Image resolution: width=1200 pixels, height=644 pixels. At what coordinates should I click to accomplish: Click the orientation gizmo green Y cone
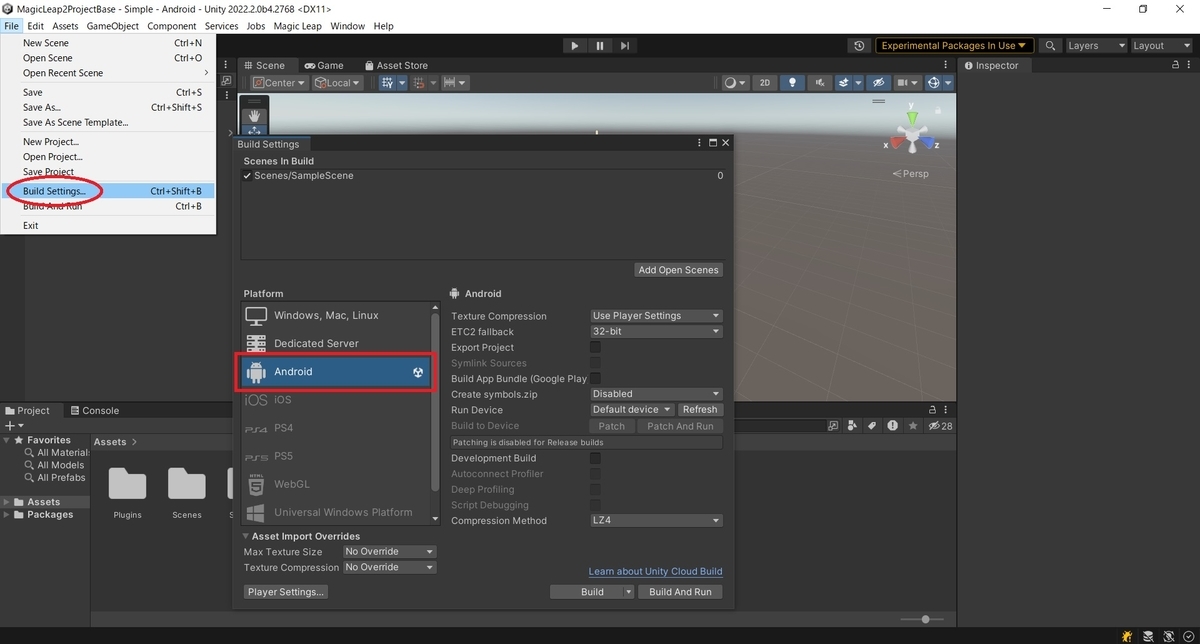point(910,117)
